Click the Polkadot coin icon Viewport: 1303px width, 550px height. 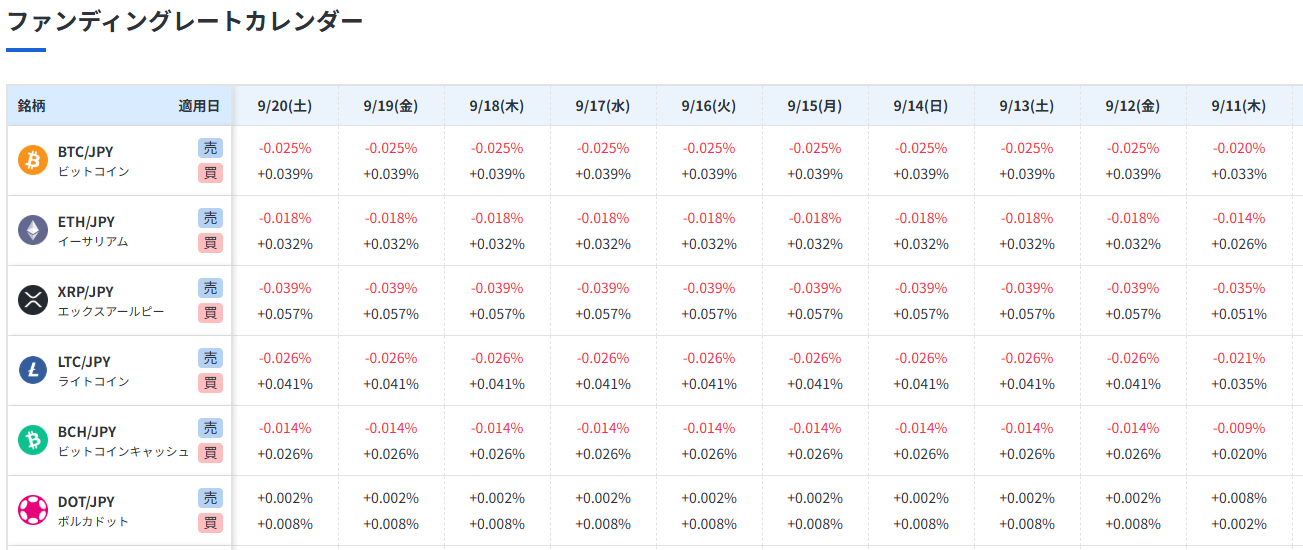click(33, 510)
